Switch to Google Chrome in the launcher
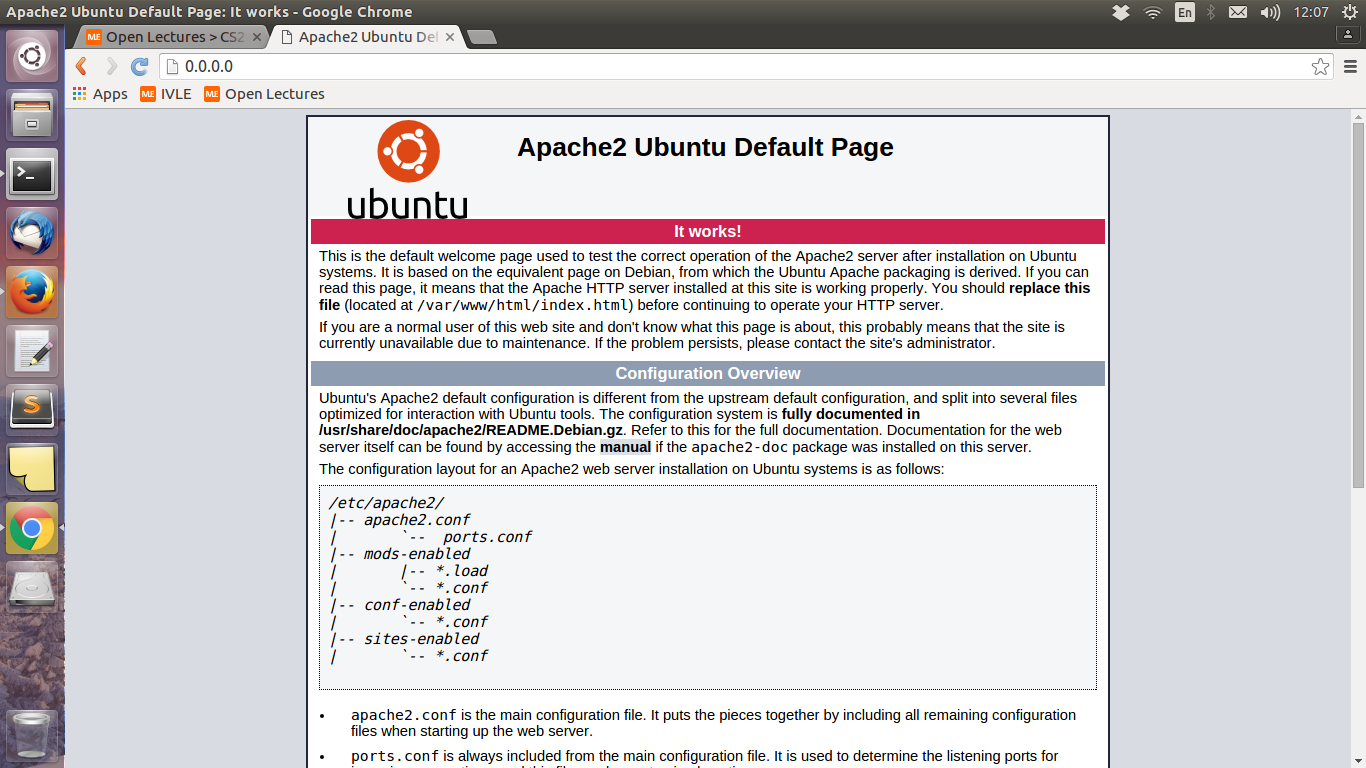1366x768 pixels. (x=32, y=528)
